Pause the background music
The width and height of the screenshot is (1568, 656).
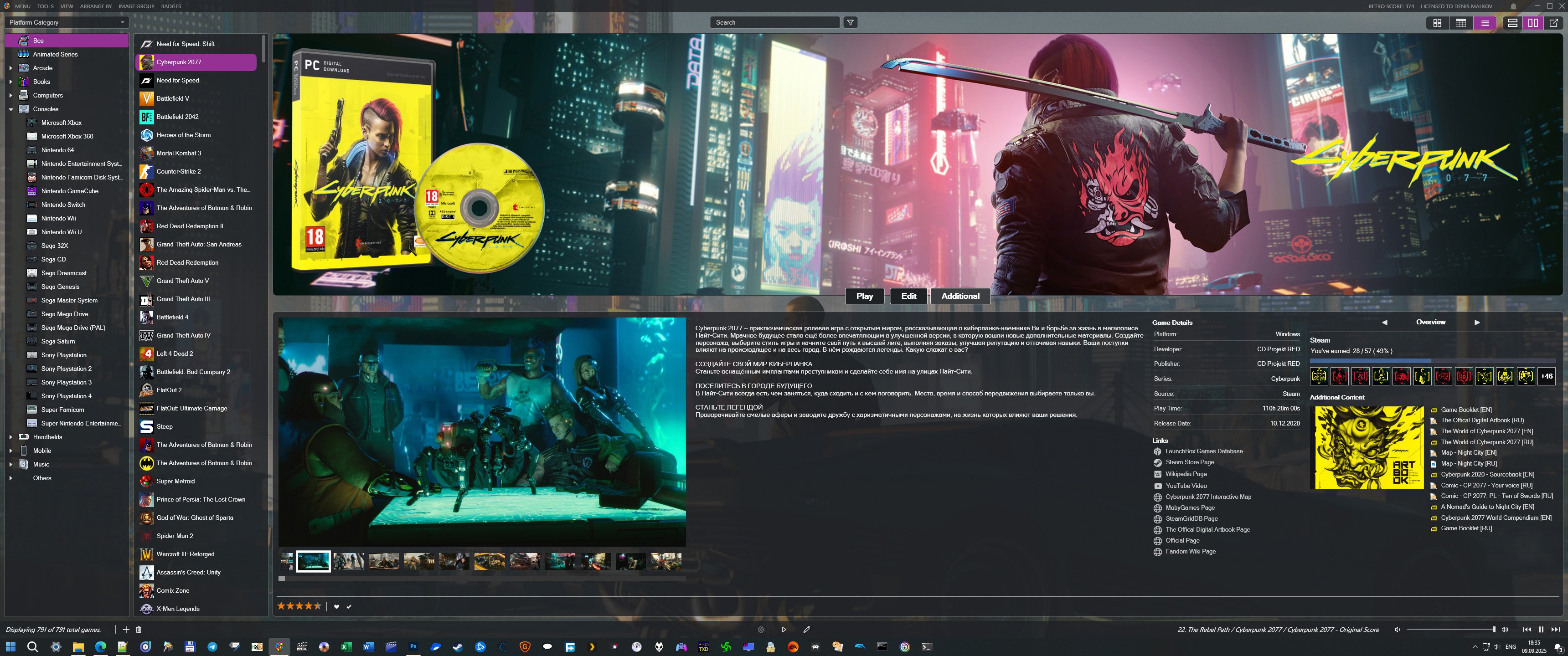[x=1541, y=629]
